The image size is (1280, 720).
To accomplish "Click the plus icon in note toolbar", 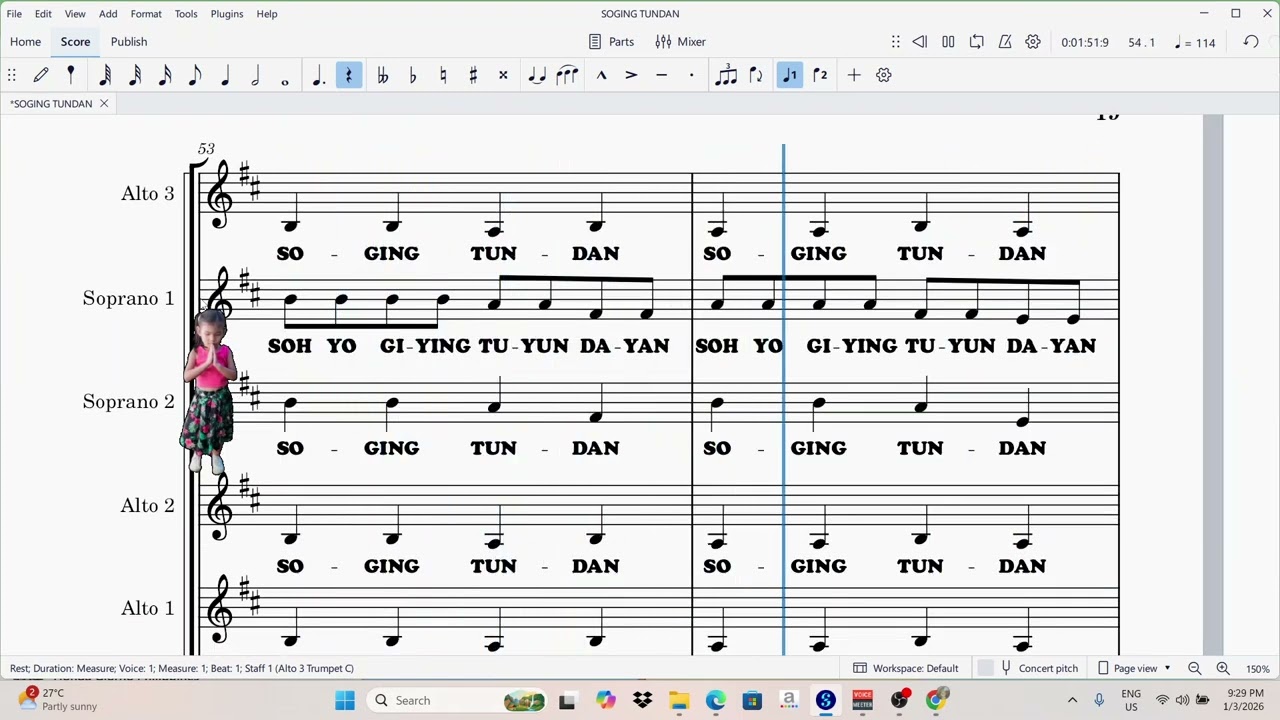I will coord(854,75).
